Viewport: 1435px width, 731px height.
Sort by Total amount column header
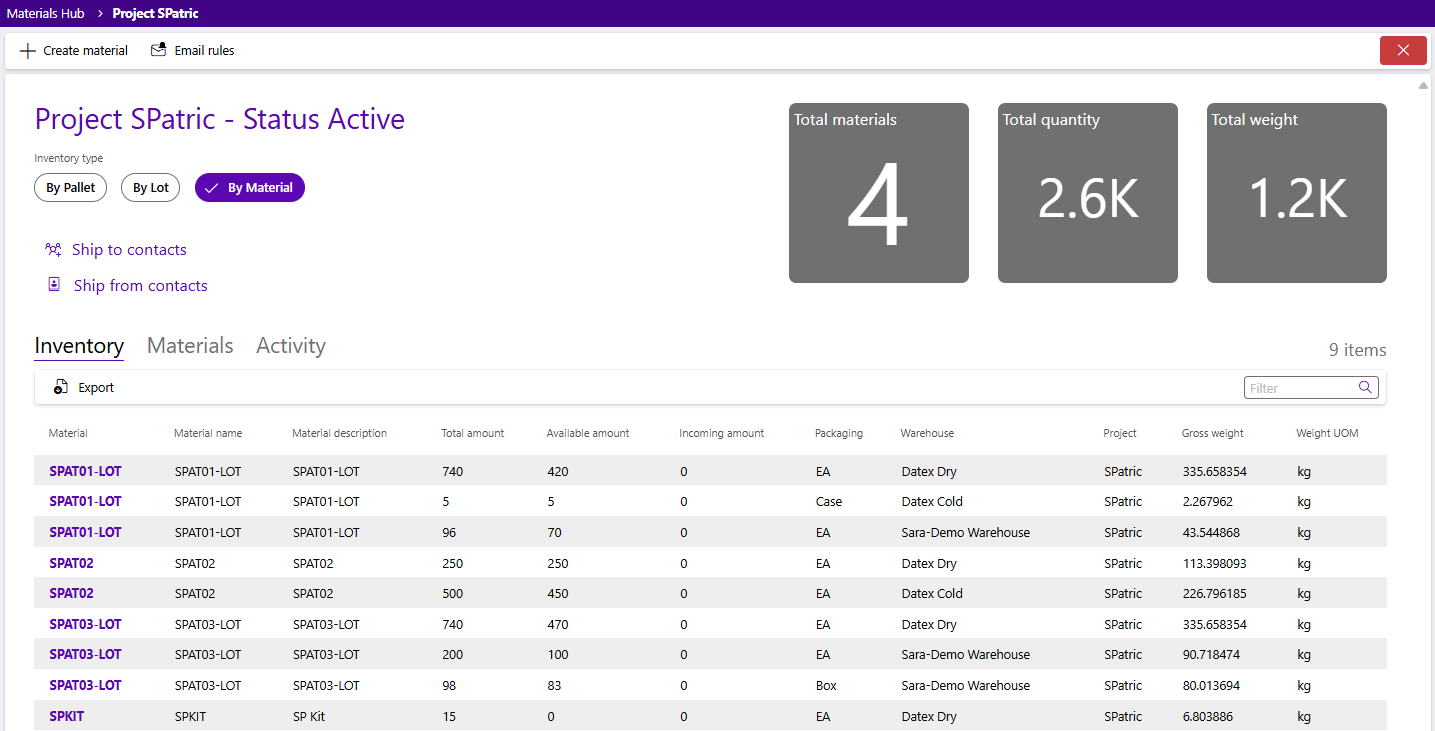click(473, 434)
